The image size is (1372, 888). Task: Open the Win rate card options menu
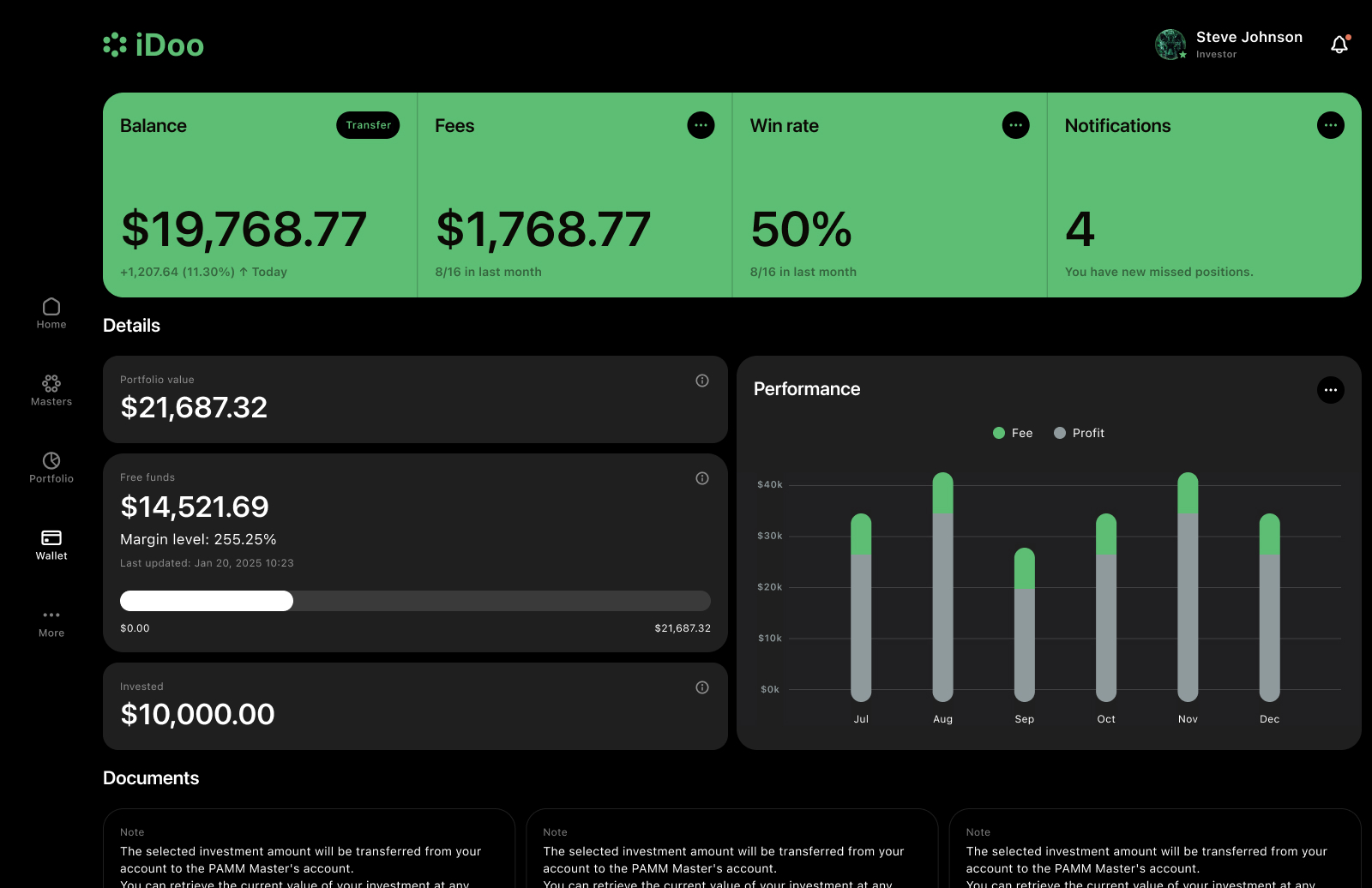pos(1015,125)
